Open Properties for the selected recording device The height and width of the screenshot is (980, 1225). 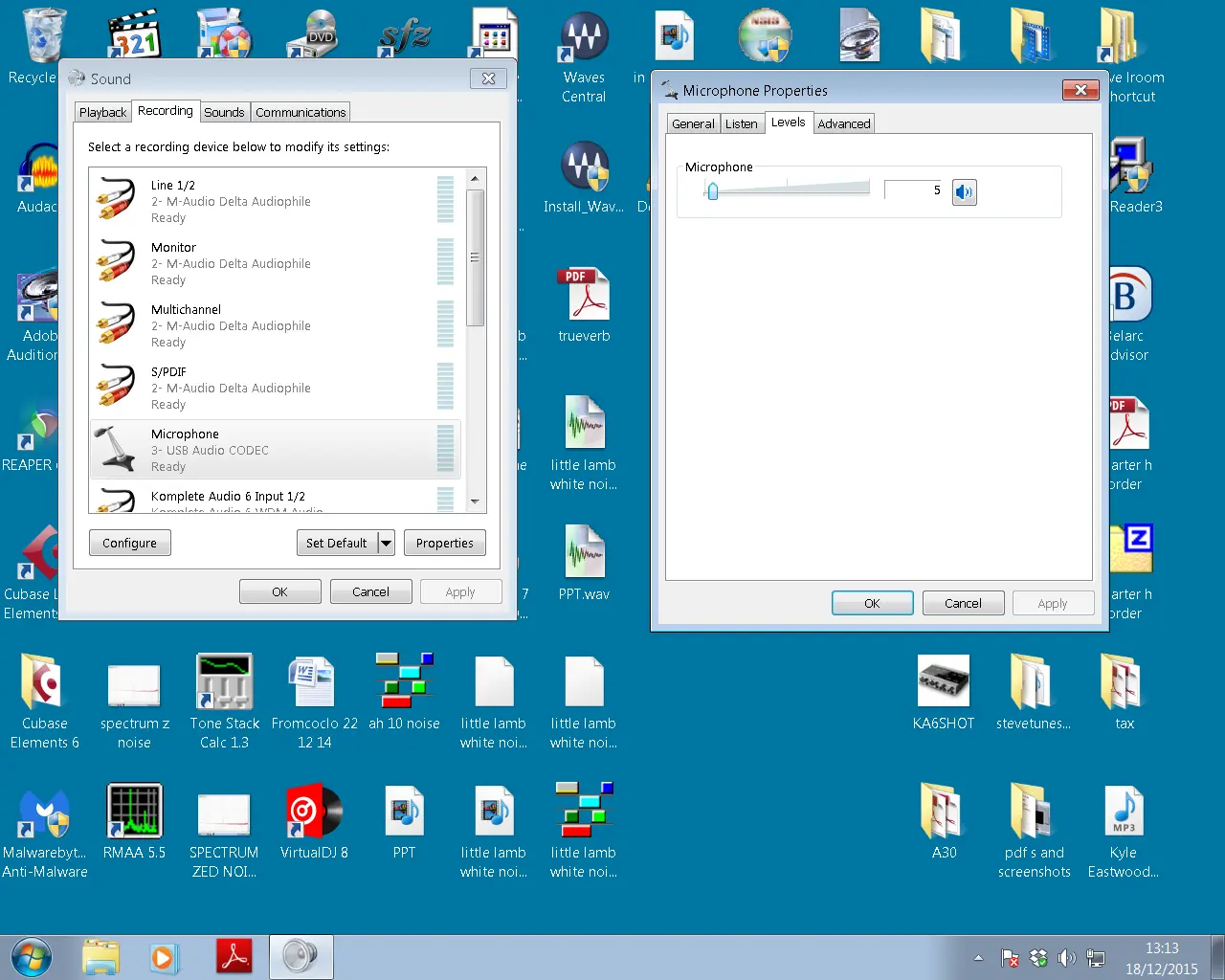445,543
